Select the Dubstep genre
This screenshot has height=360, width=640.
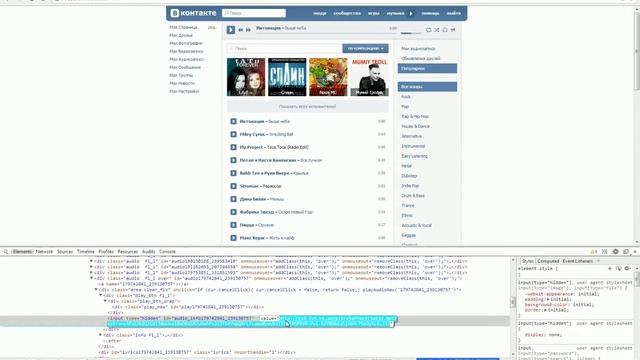click(409, 176)
